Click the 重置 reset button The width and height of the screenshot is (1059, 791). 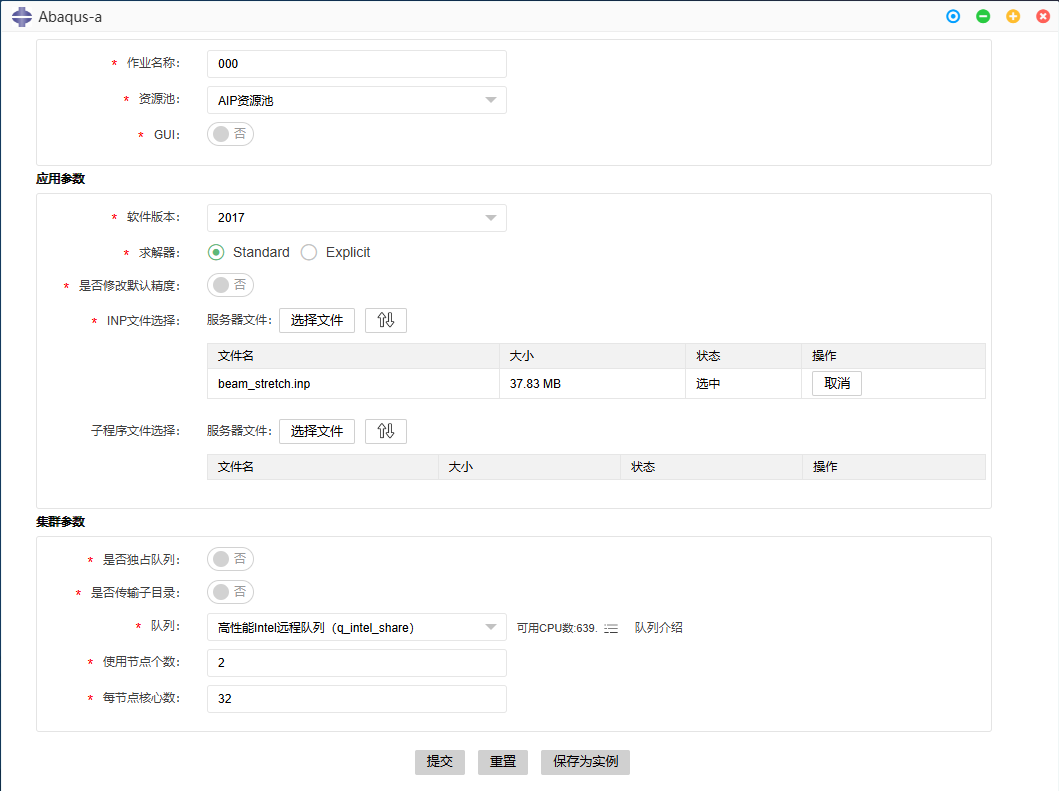click(503, 762)
